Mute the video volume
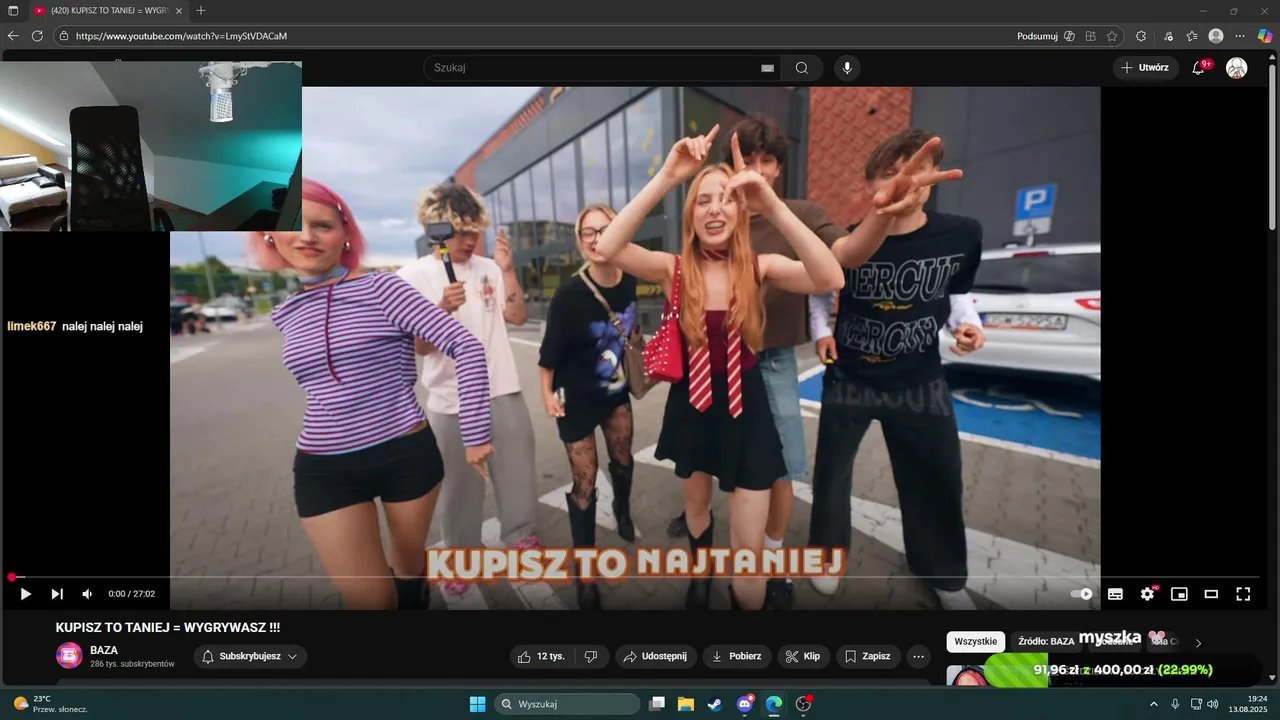The image size is (1280, 720). (87, 594)
